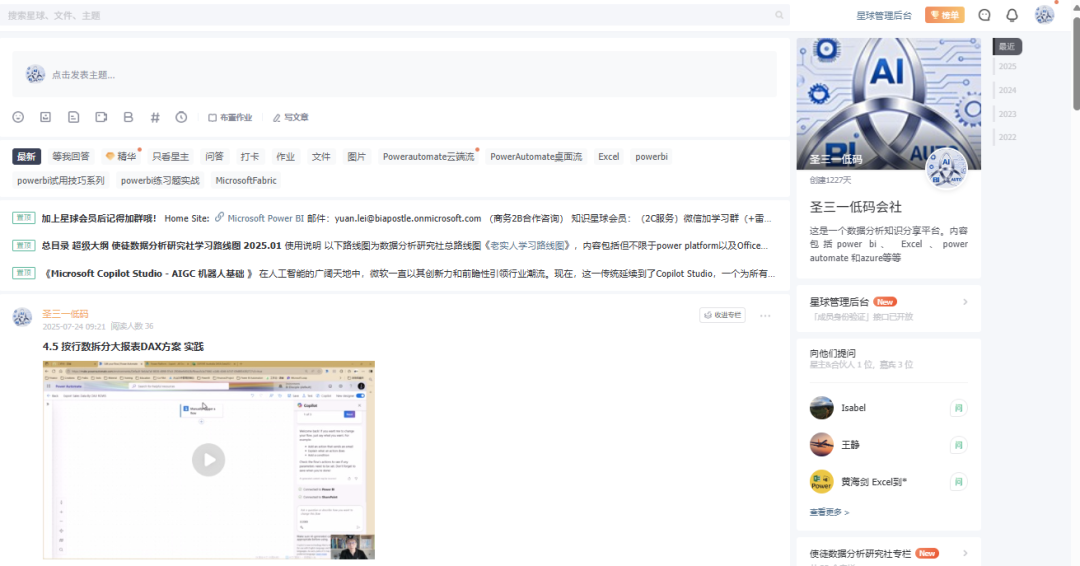Jump to 2025 on timeline
Image resolution: width=1080 pixels, height=566 pixels.
coord(1008,67)
